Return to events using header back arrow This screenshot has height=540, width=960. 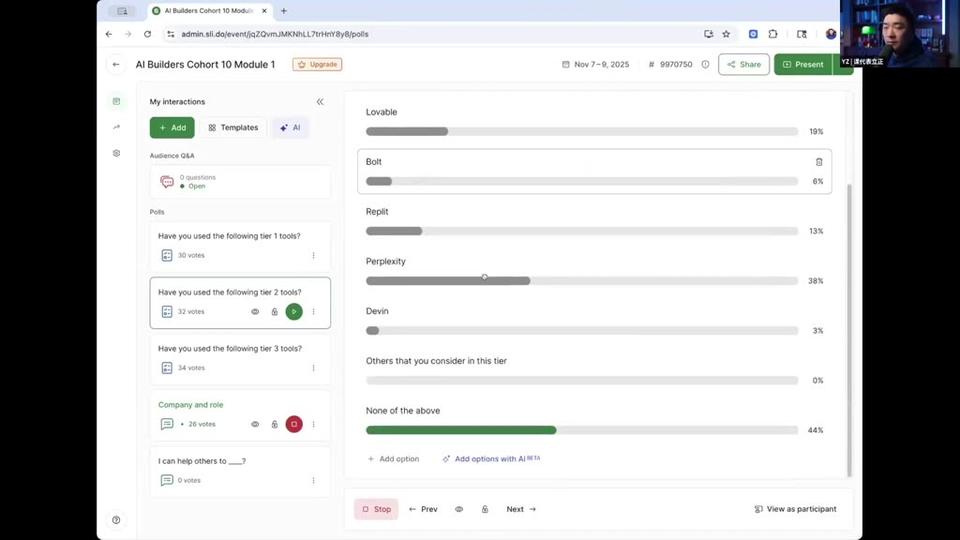tap(116, 64)
